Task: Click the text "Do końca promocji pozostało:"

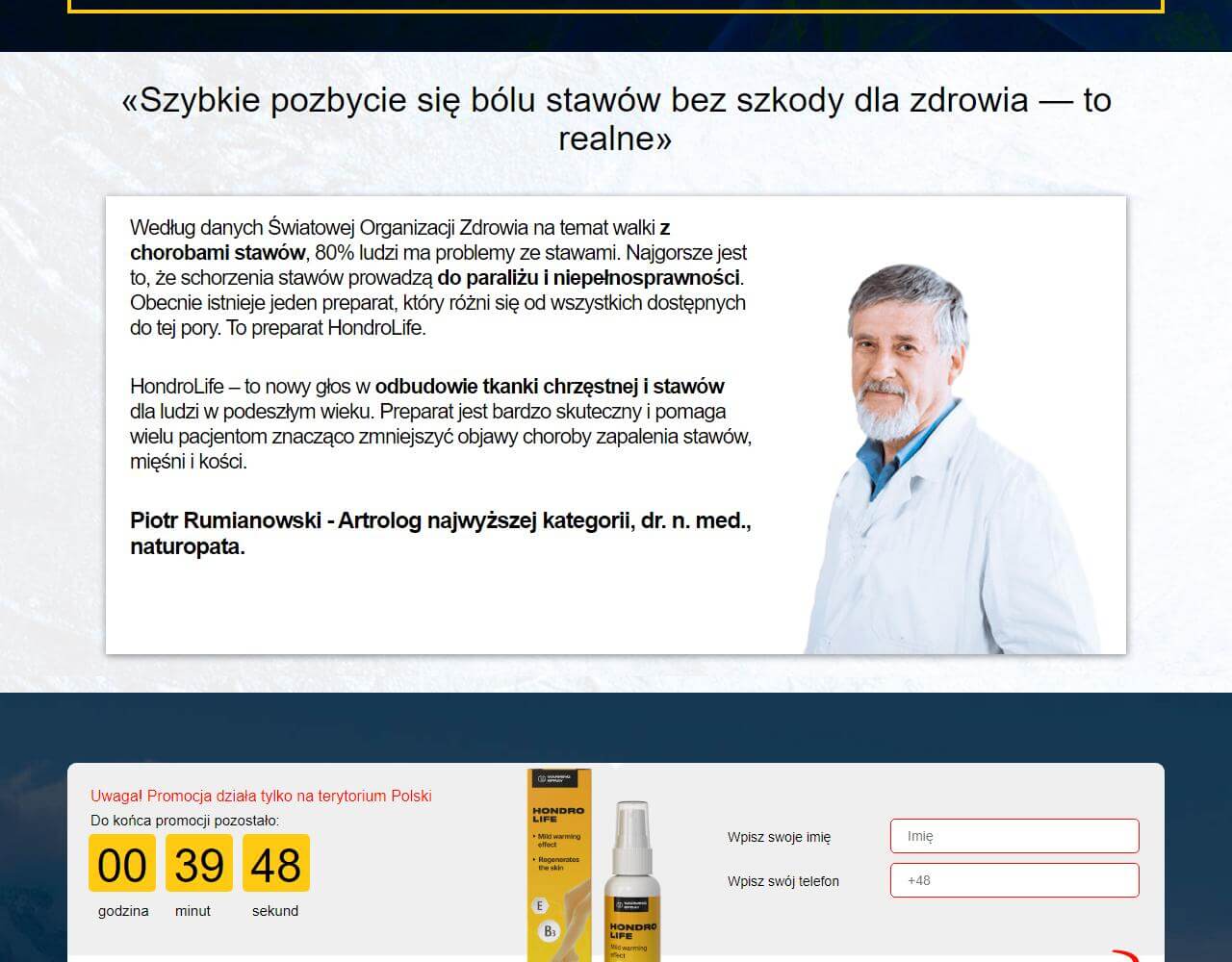Action: [x=185, y=821]
